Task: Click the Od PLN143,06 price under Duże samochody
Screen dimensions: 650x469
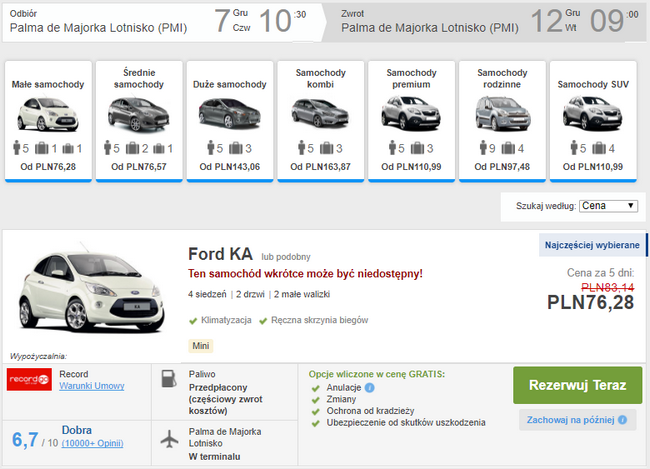Action: (x=230, y=167)
